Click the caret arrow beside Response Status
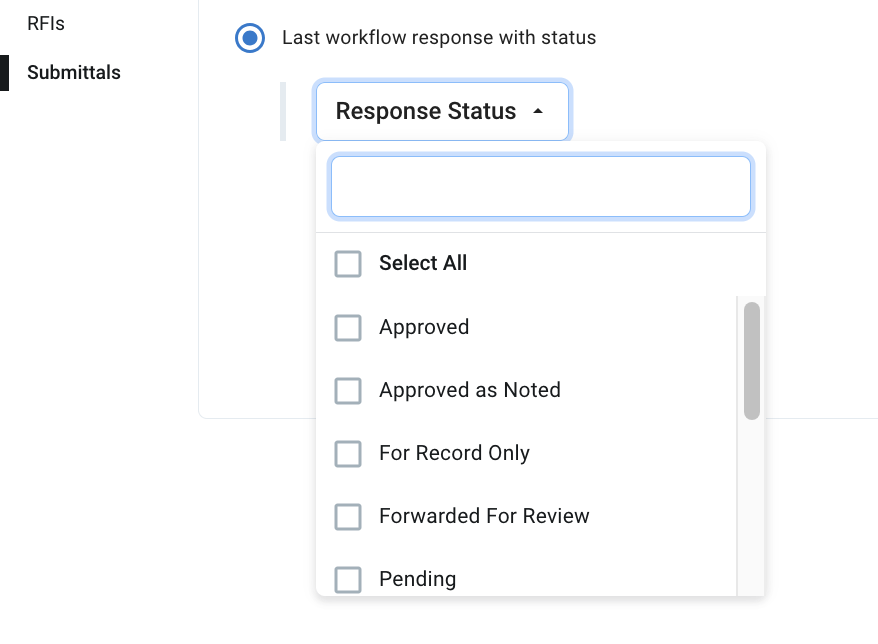 538,111
